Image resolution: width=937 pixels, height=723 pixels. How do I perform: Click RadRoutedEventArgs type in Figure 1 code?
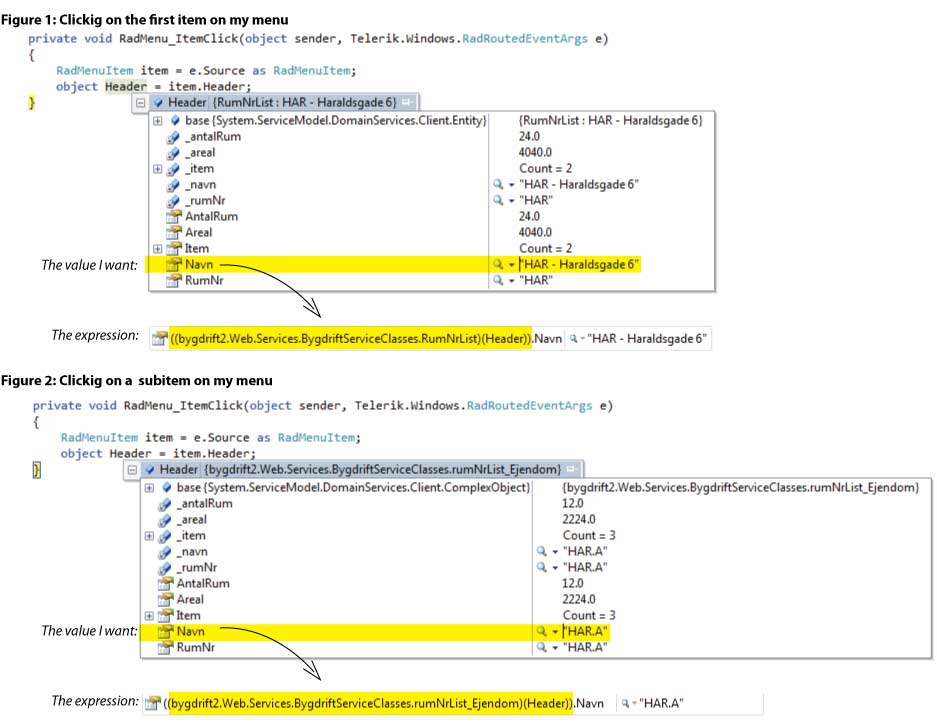(525, 39)
